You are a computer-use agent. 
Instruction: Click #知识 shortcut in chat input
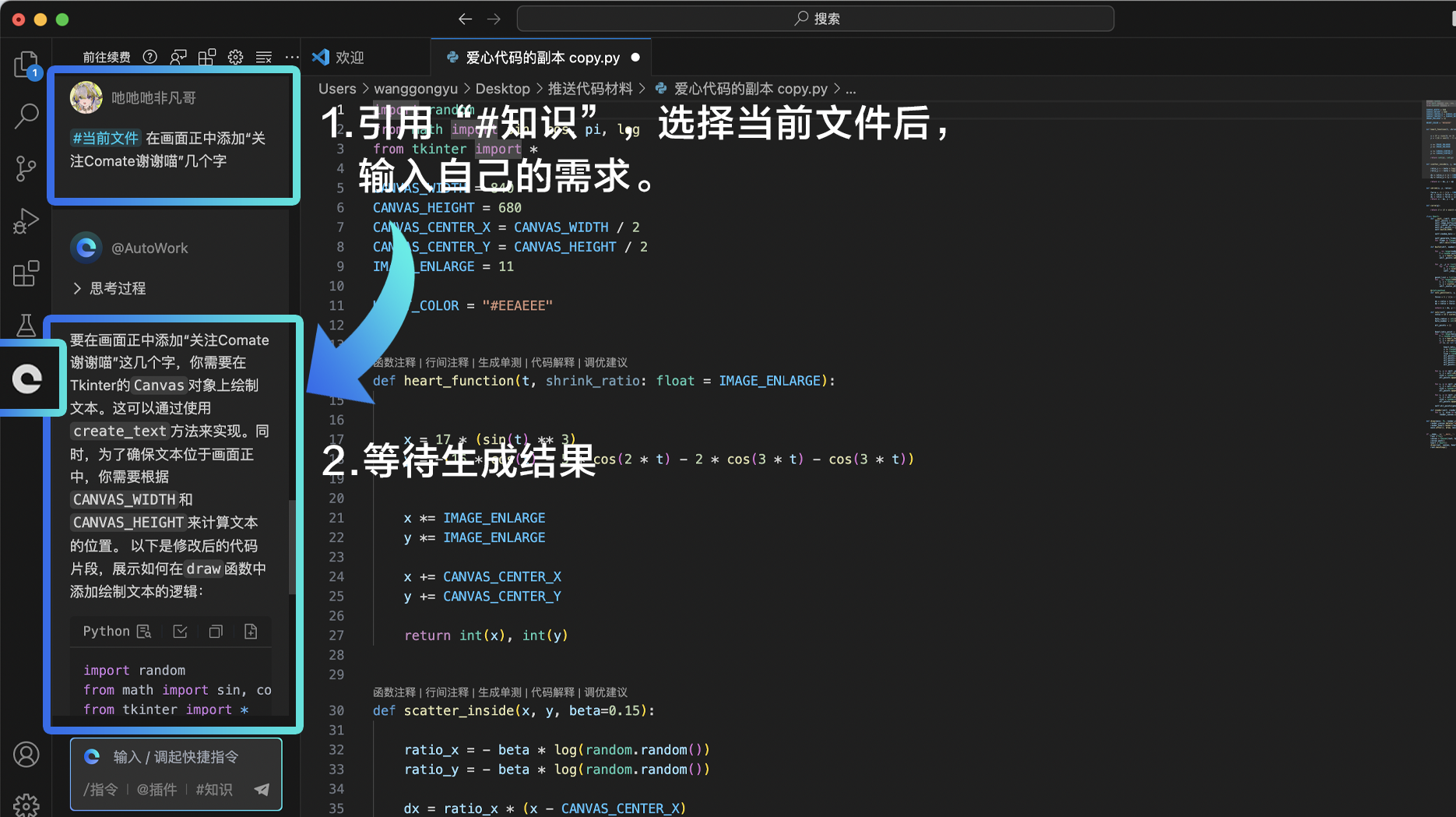pyautogui.click(x=214, y=790)
